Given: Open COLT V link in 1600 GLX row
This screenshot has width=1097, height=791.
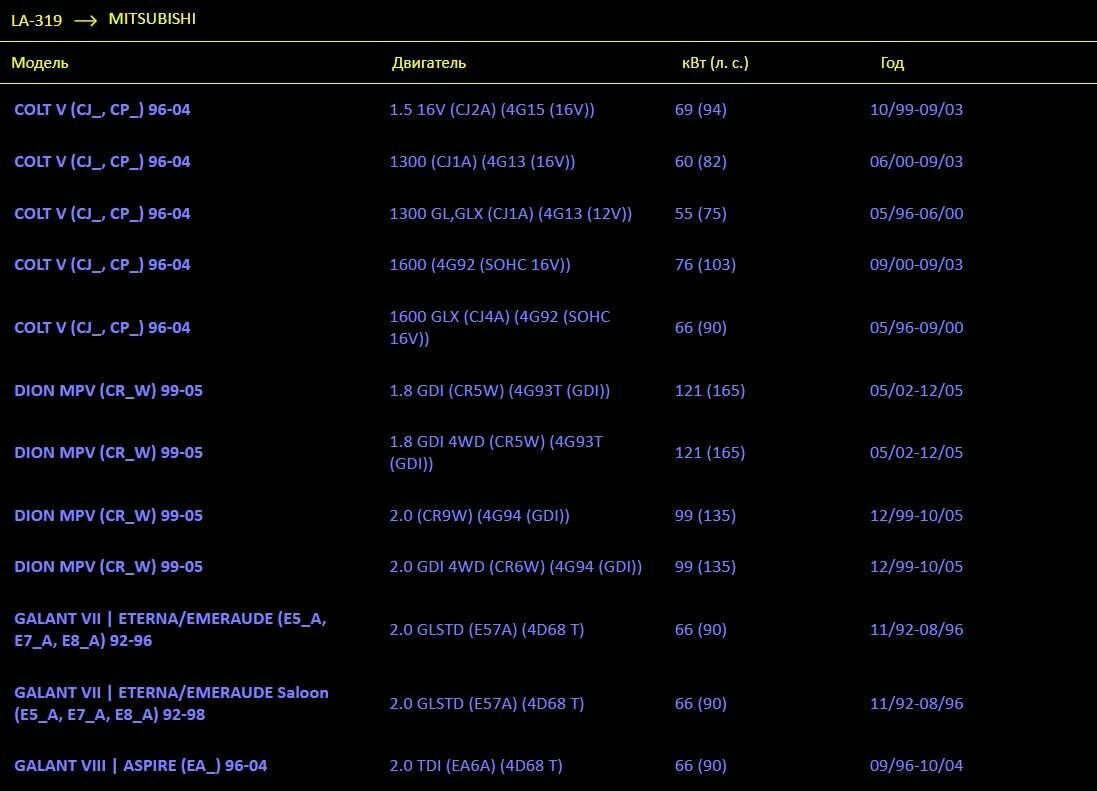Looking at the screenshot, I should (x=102, y=327).
